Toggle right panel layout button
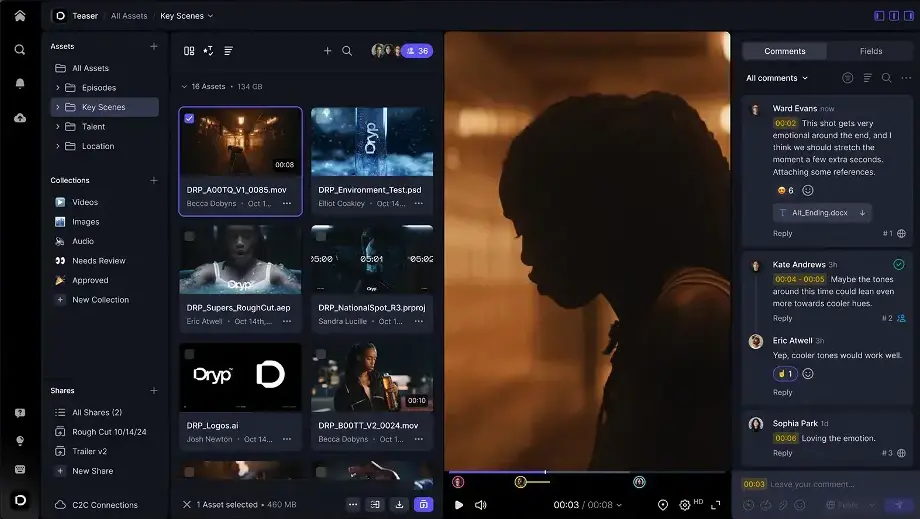This screenshot has width=920, height=519. point(908,16)
